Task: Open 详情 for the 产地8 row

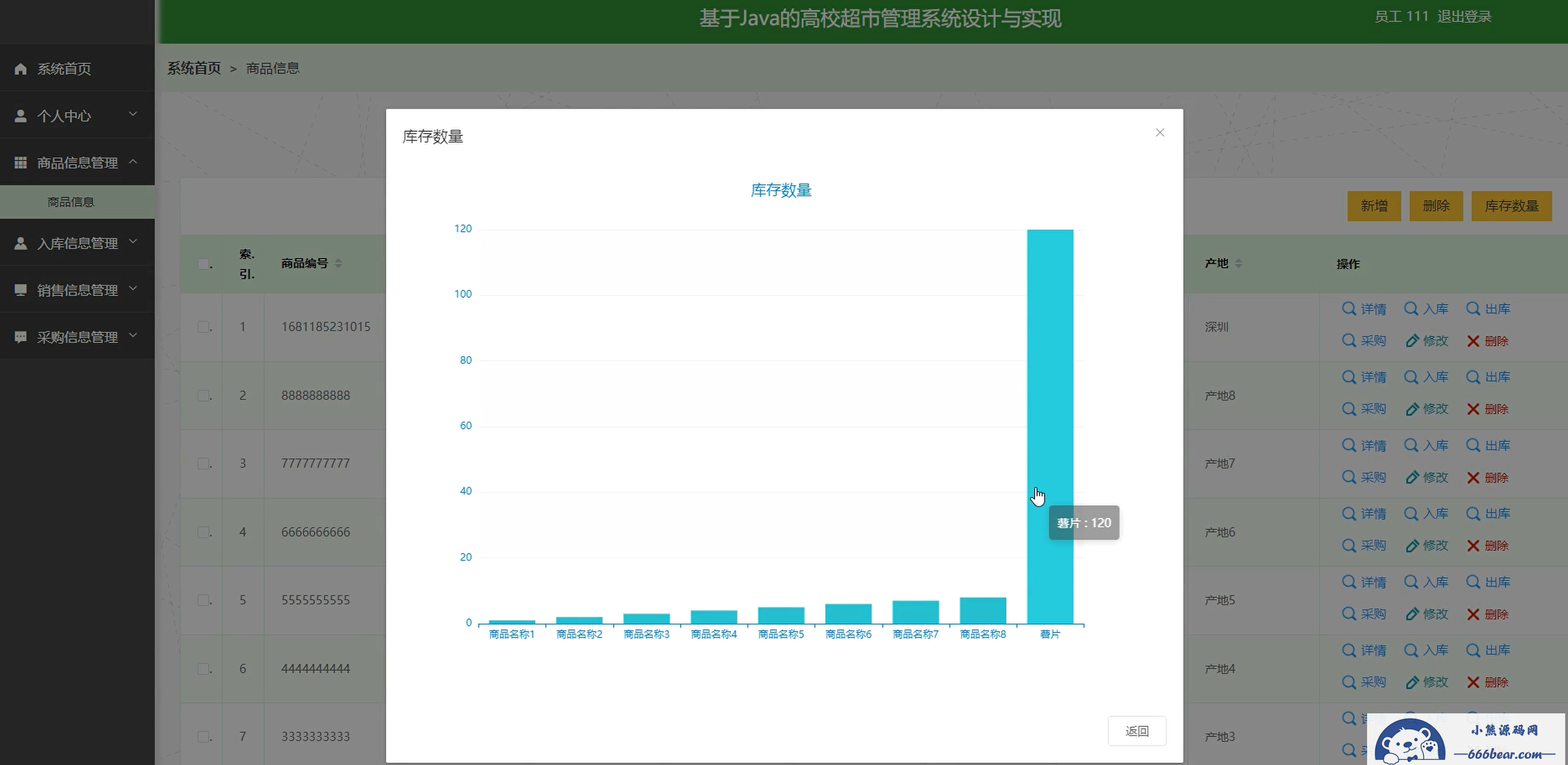Action: (1364, 377)
